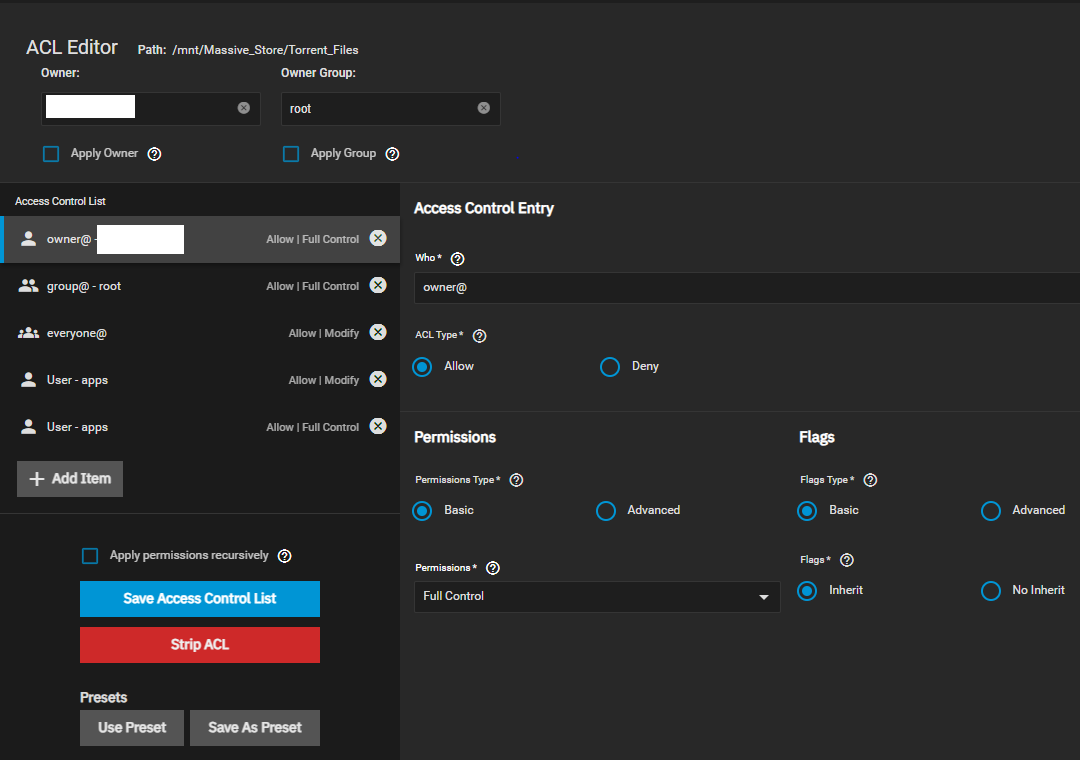Screen dimensions: 1080x760
Task: Remove the everyone@ ACL entry
Action: (378, 332)
